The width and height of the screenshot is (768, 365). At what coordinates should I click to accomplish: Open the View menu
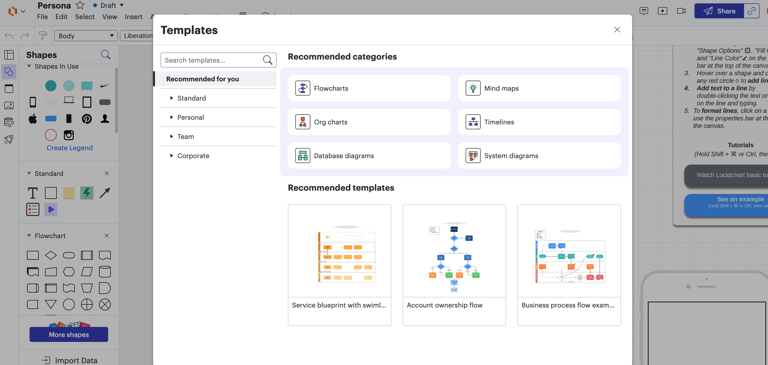point(110,17)
